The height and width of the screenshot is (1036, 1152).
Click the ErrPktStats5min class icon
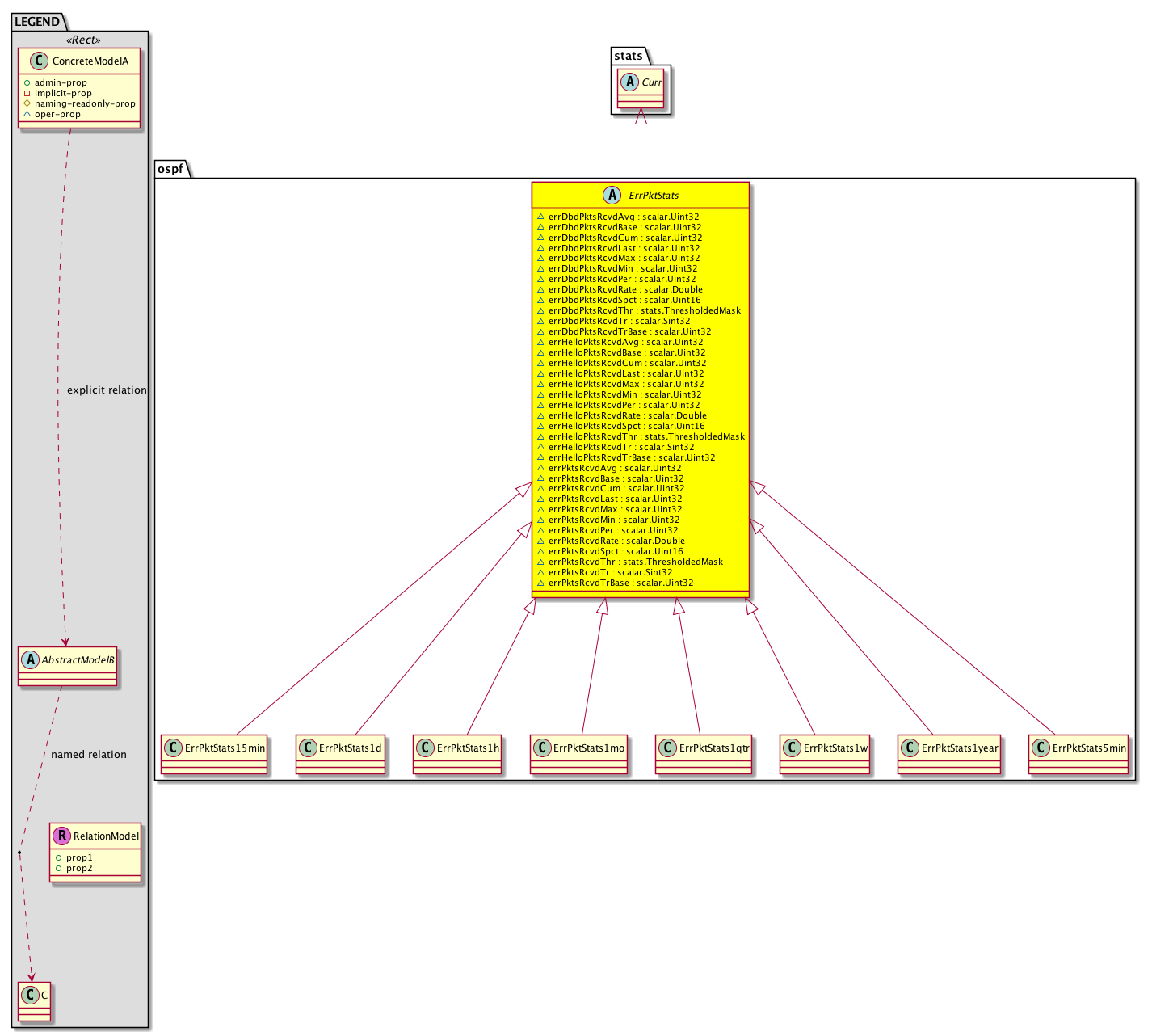(x=1041, y=748)
